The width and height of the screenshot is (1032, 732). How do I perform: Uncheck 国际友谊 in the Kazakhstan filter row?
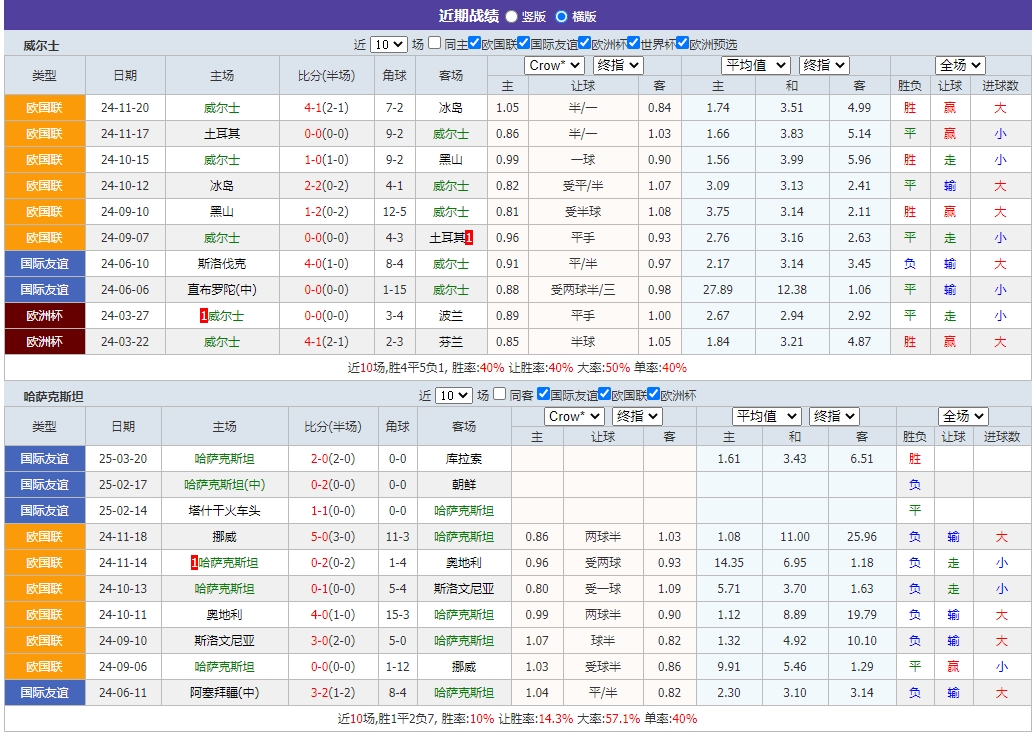point(542,395)
